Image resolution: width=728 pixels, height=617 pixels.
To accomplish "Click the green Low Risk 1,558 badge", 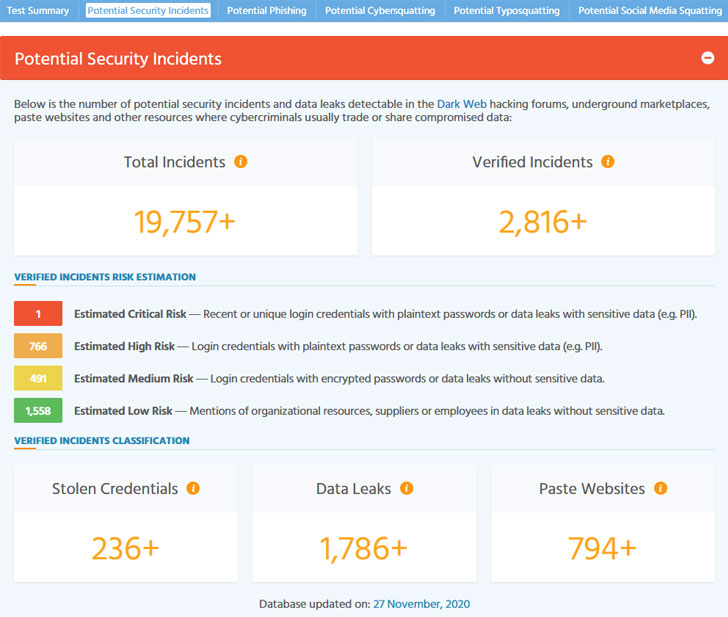I will pos(38,410).
